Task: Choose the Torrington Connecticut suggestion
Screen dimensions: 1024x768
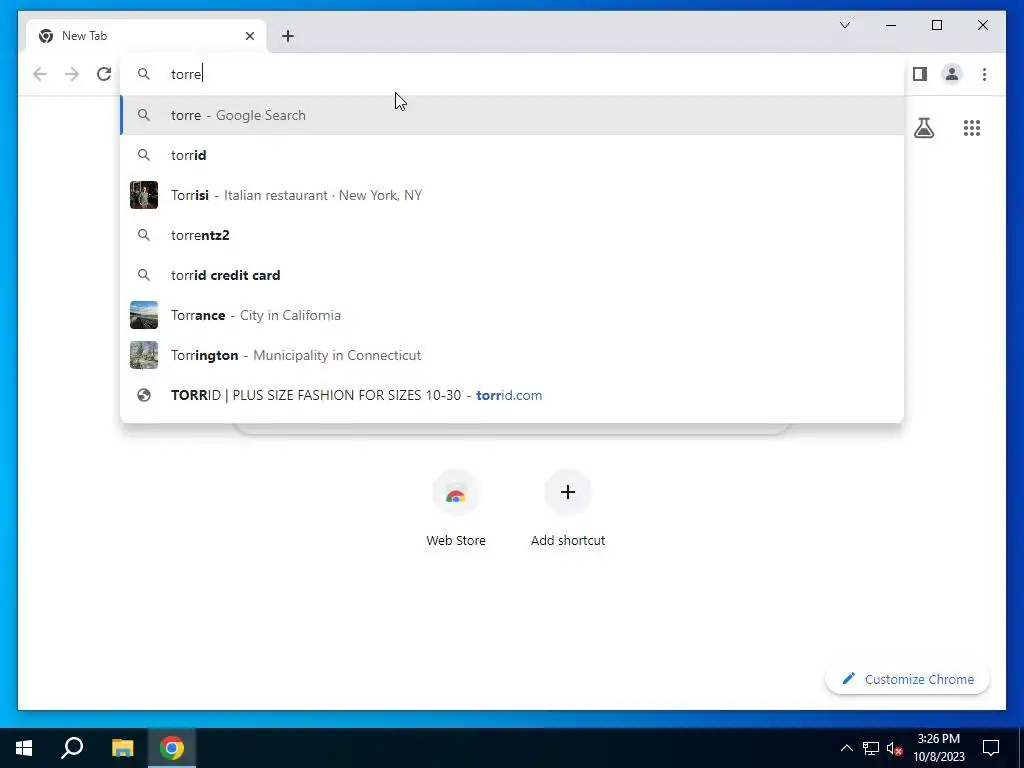Action: pyautogui.click(x=512, y=355)
